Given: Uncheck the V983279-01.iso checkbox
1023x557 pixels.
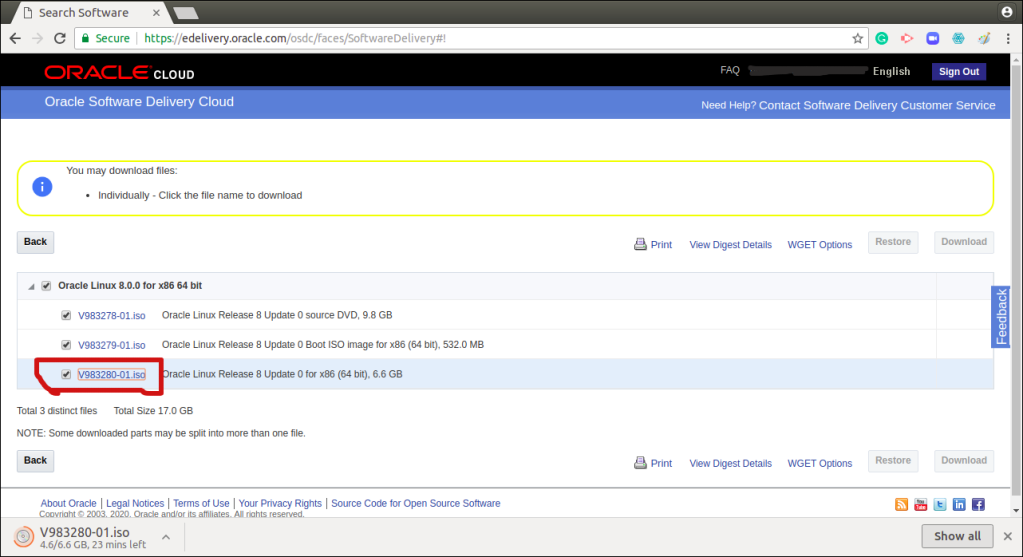Looking at the screenshot, I should 66,344.
